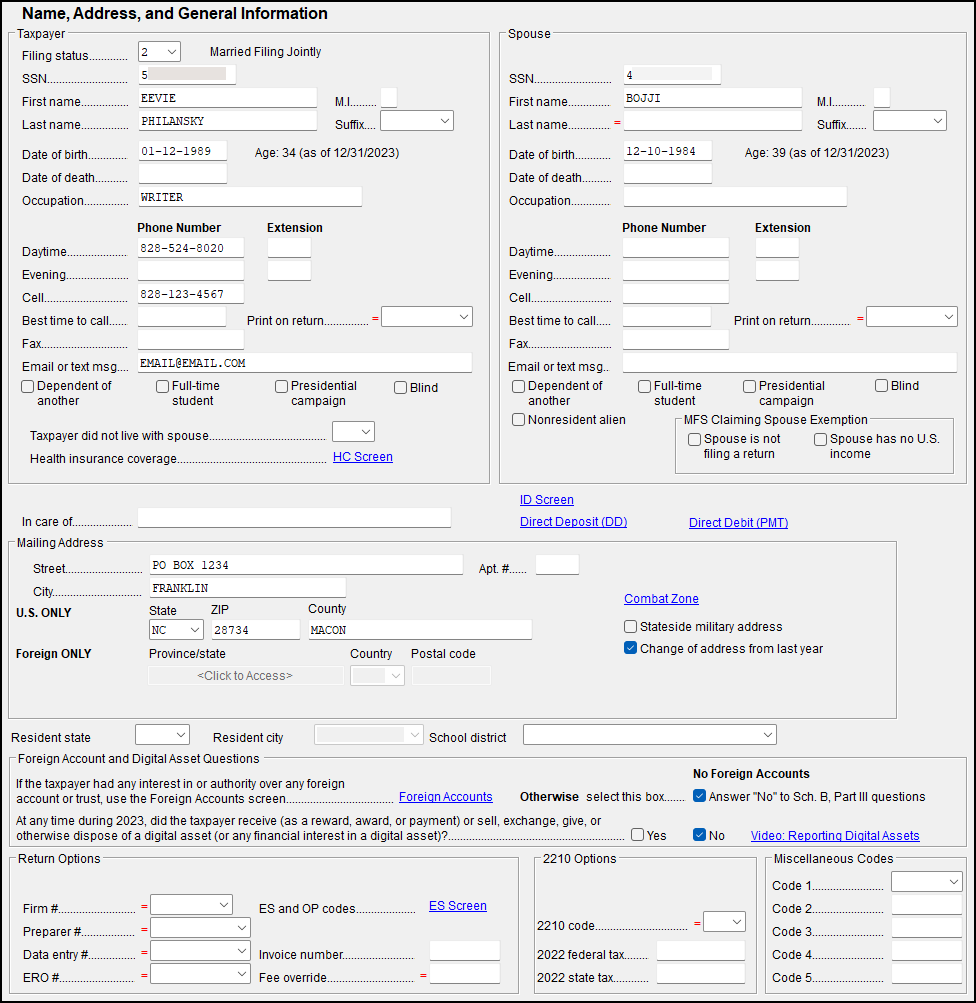Click Miscellaneous Code 2 field

[927, 905]
